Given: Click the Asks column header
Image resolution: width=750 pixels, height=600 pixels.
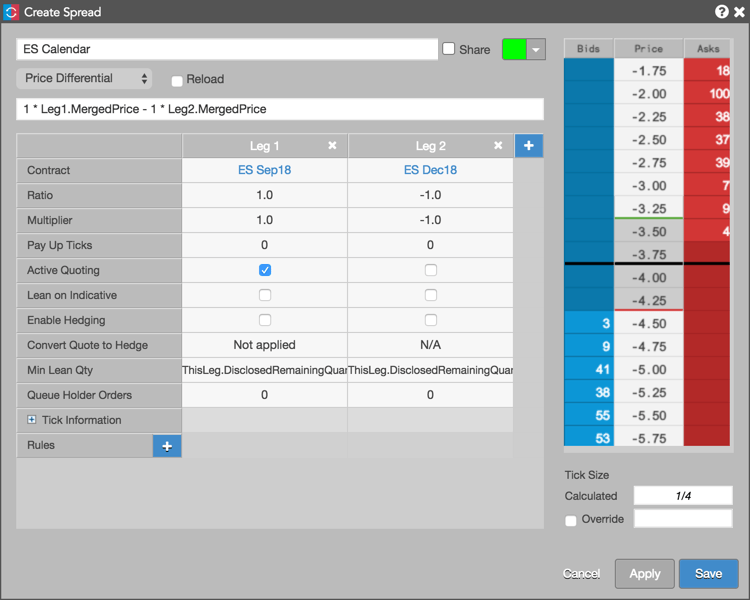Looking at the screenshot, I should coord(708,48).
